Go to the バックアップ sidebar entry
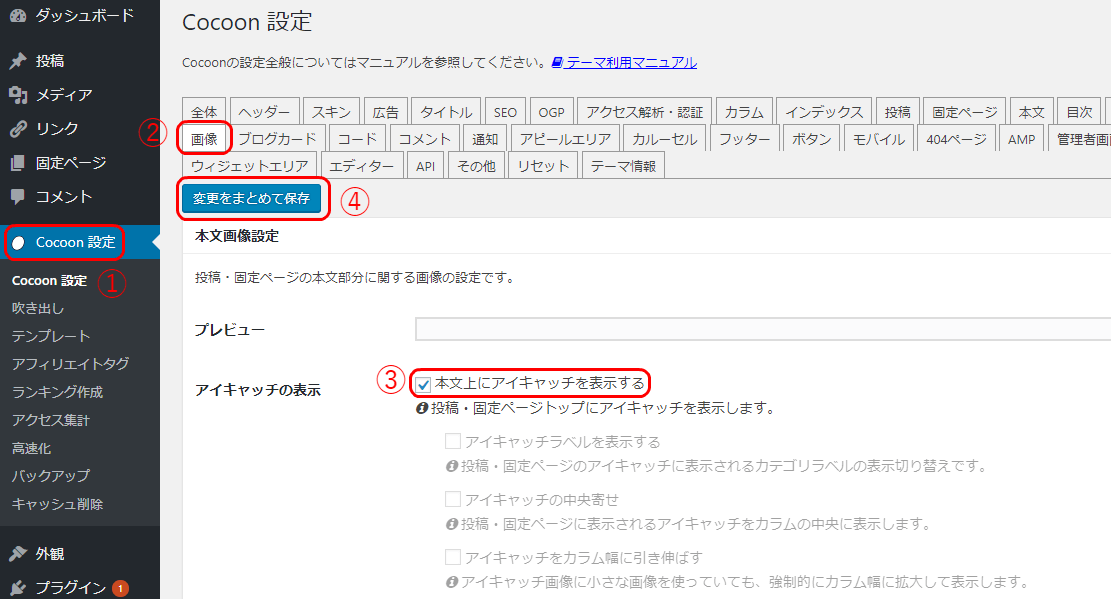 pos(51,476)
